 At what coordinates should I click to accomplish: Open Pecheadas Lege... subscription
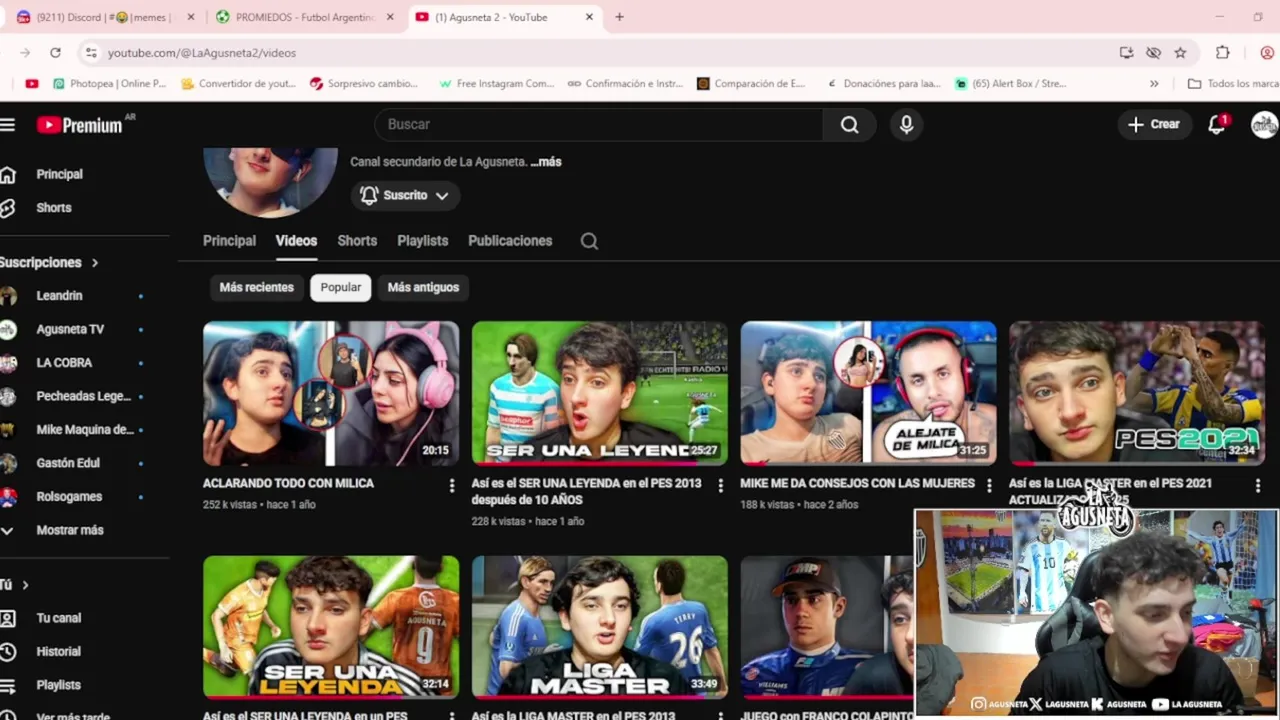click(x=84, y=396)
